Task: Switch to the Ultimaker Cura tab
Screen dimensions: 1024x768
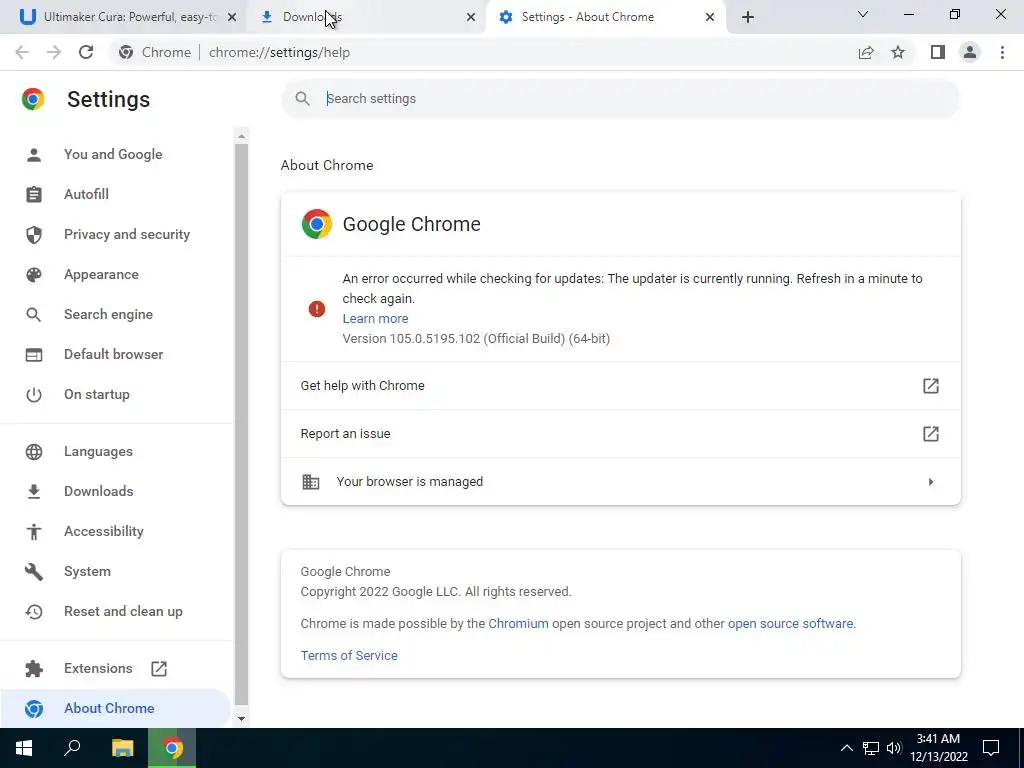Action: coord(122,17)
